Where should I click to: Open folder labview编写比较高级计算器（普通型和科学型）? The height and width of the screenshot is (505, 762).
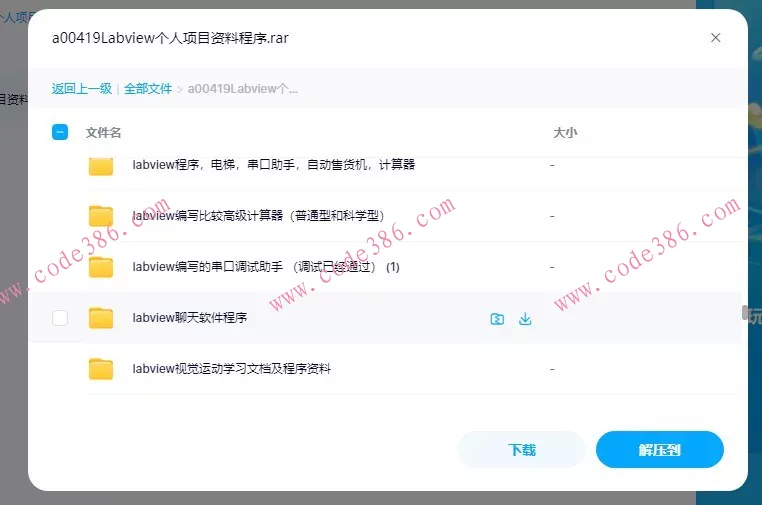[258, 215]
